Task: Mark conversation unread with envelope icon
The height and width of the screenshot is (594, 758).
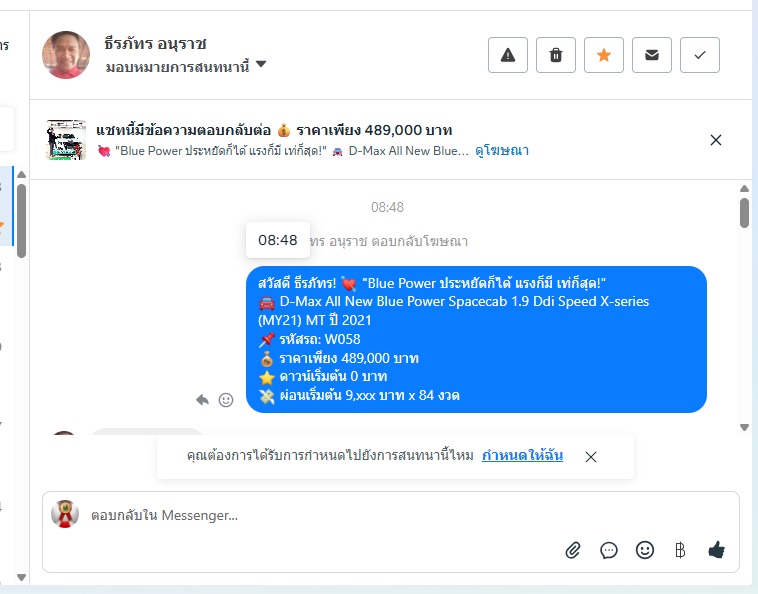Action: pos(651,55)
